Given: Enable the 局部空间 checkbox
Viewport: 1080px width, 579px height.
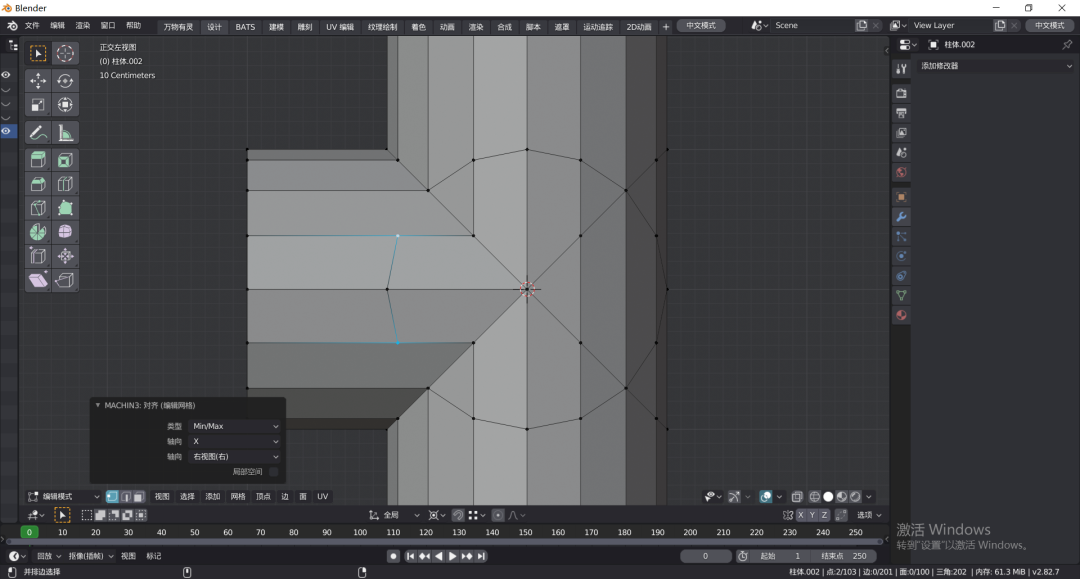Looking at the screenshot, I should [273, 471].
